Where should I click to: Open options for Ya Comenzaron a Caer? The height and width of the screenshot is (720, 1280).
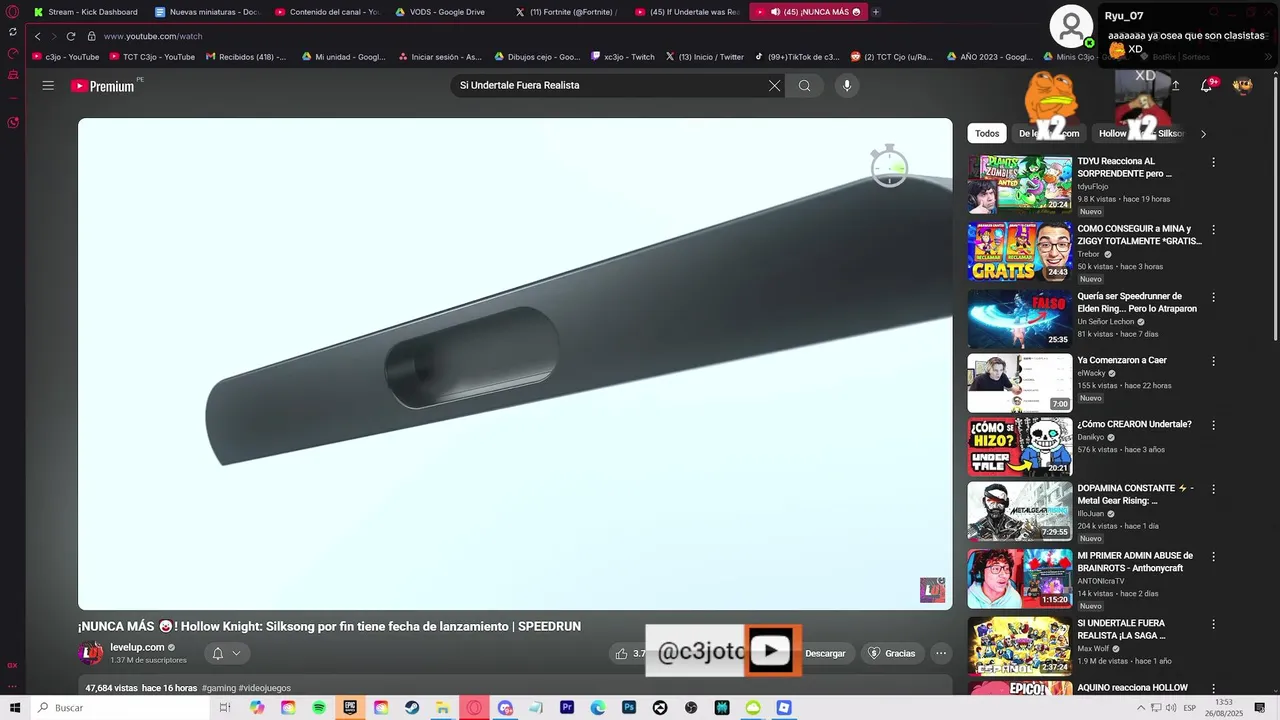pyautogui.click(x=1214, y=361)
